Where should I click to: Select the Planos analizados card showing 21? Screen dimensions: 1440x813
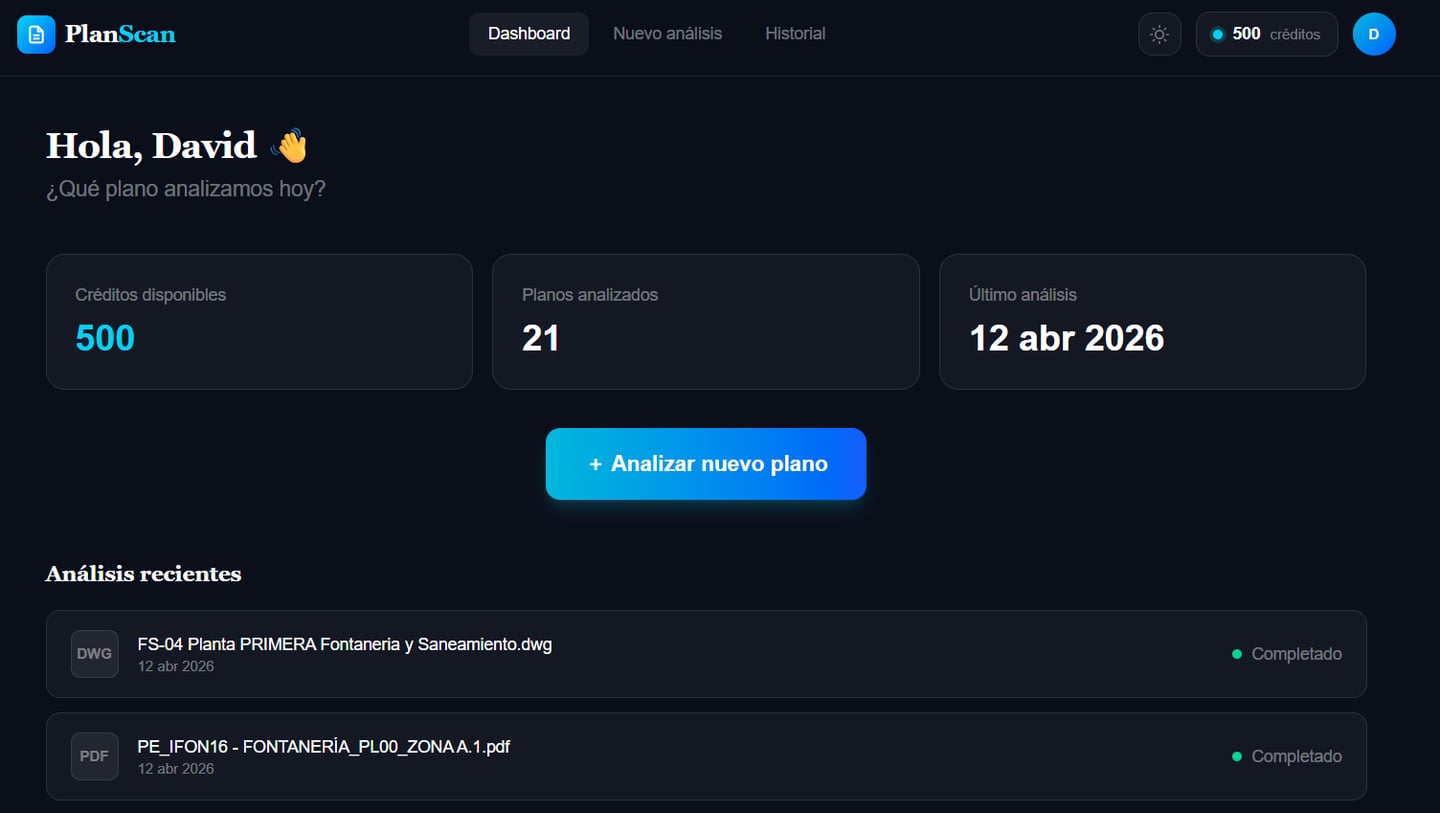point(705,321)
